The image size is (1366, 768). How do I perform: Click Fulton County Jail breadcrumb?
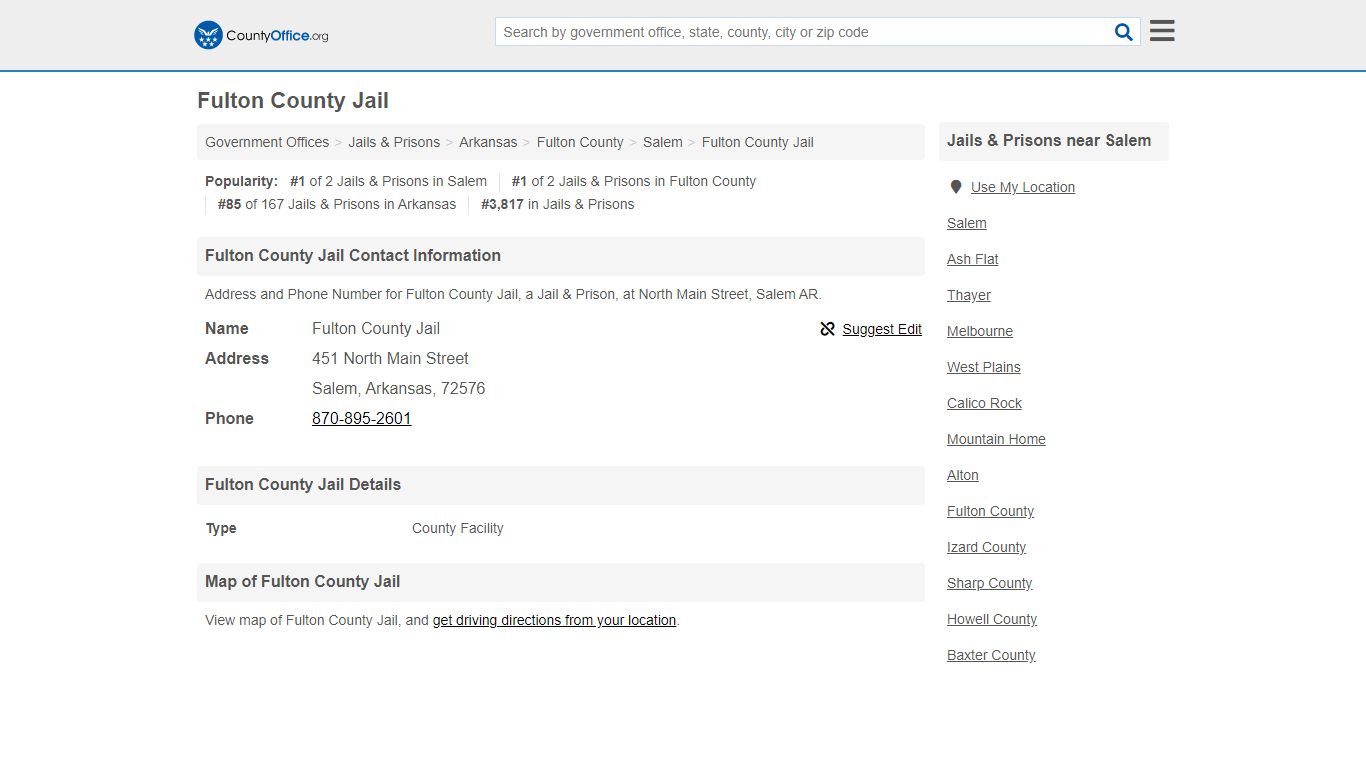pyautogui.click(x=758, y=142)
